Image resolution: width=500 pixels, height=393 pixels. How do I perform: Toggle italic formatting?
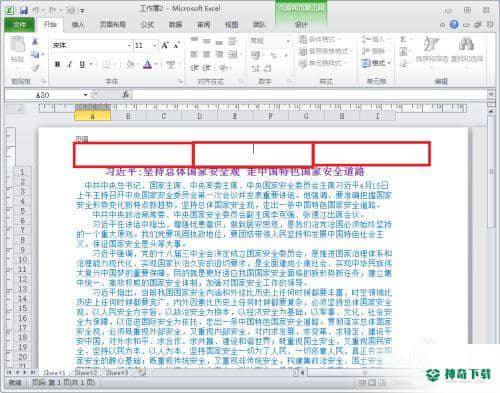tap(70, 64)
